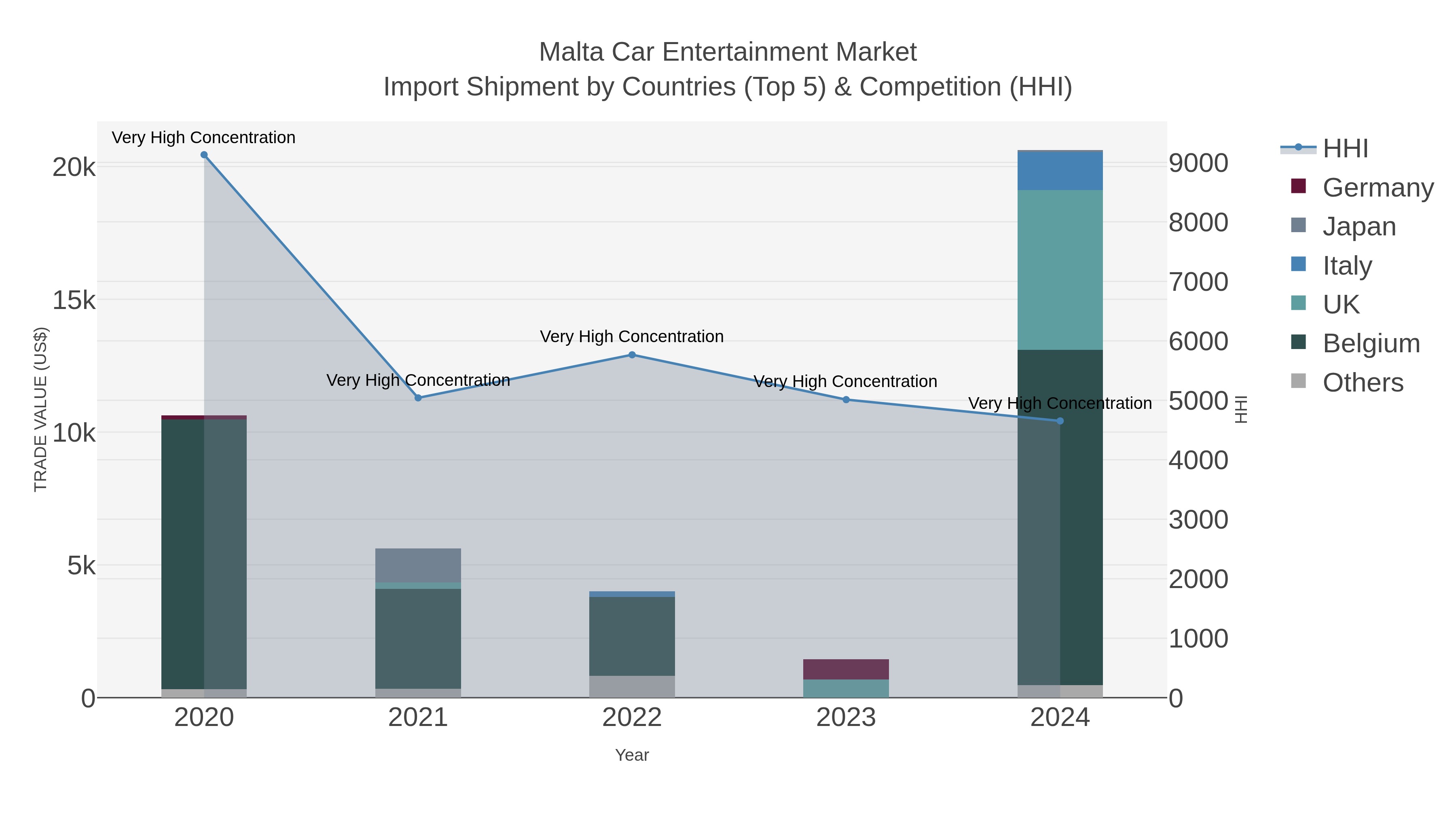Click the Belgium bar segment for 2021
The height and width of the screenshot is (819, 1456).
tap(418, 639)
